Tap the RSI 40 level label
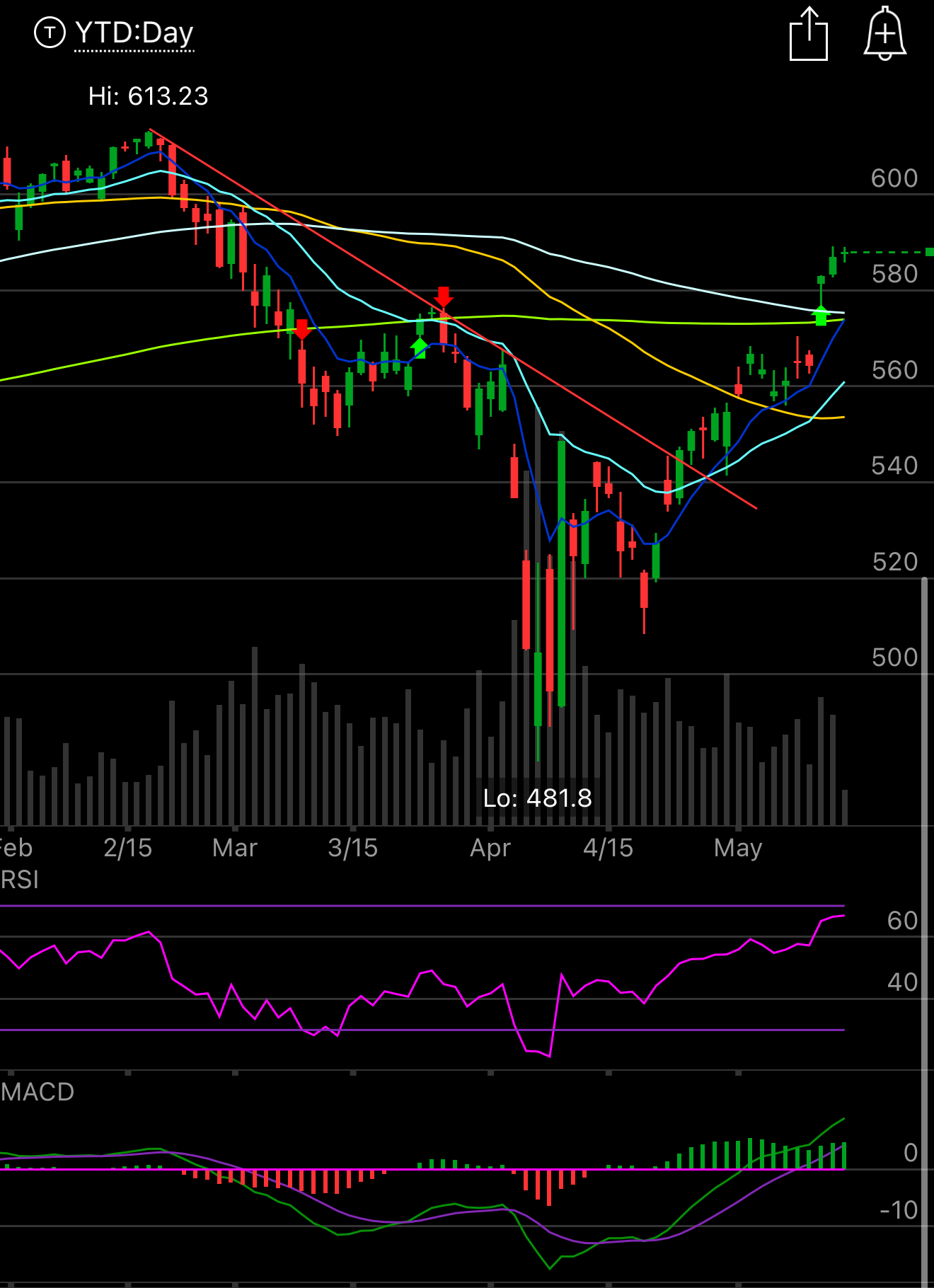Screen dimensions: 934x1288 coord(902,982)
